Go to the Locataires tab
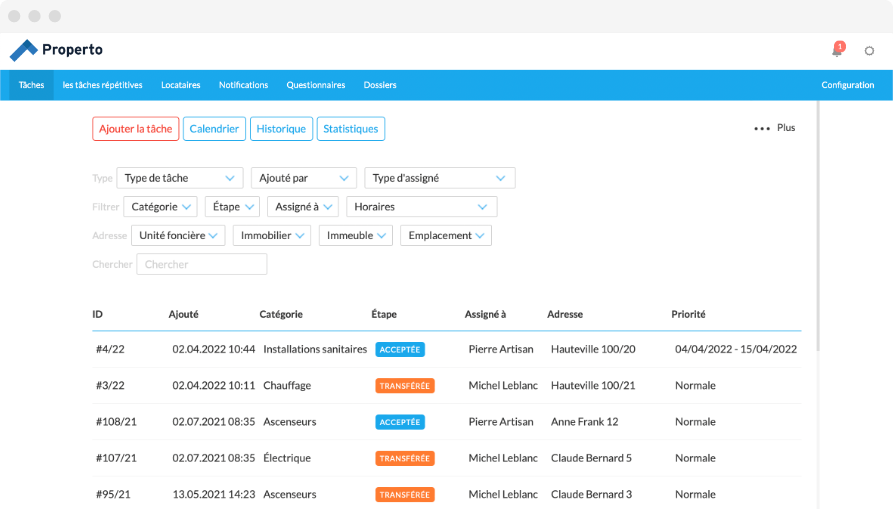The image size is (893, 509). click(x=181, y=85)
